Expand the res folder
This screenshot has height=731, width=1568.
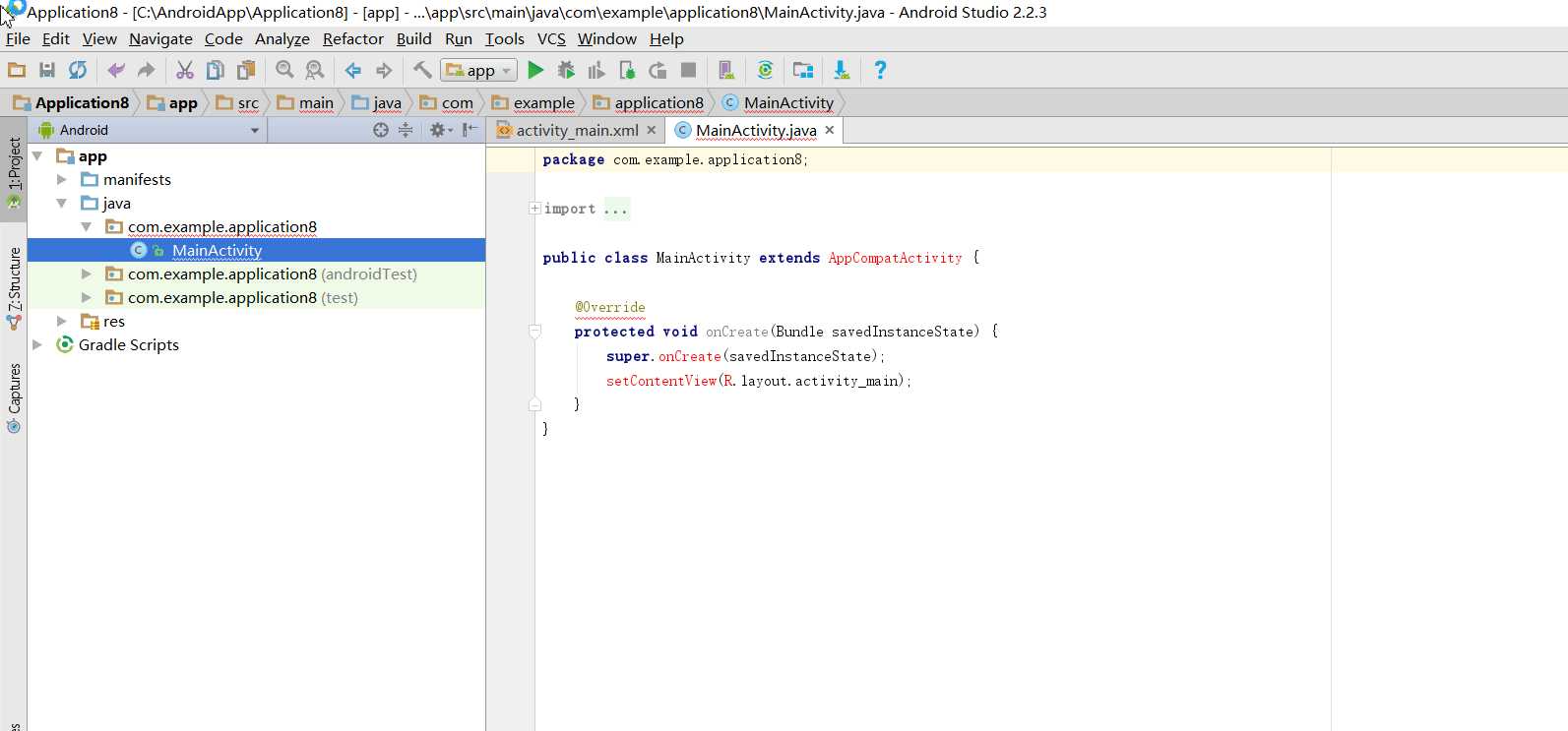click(x=62, y=322)
